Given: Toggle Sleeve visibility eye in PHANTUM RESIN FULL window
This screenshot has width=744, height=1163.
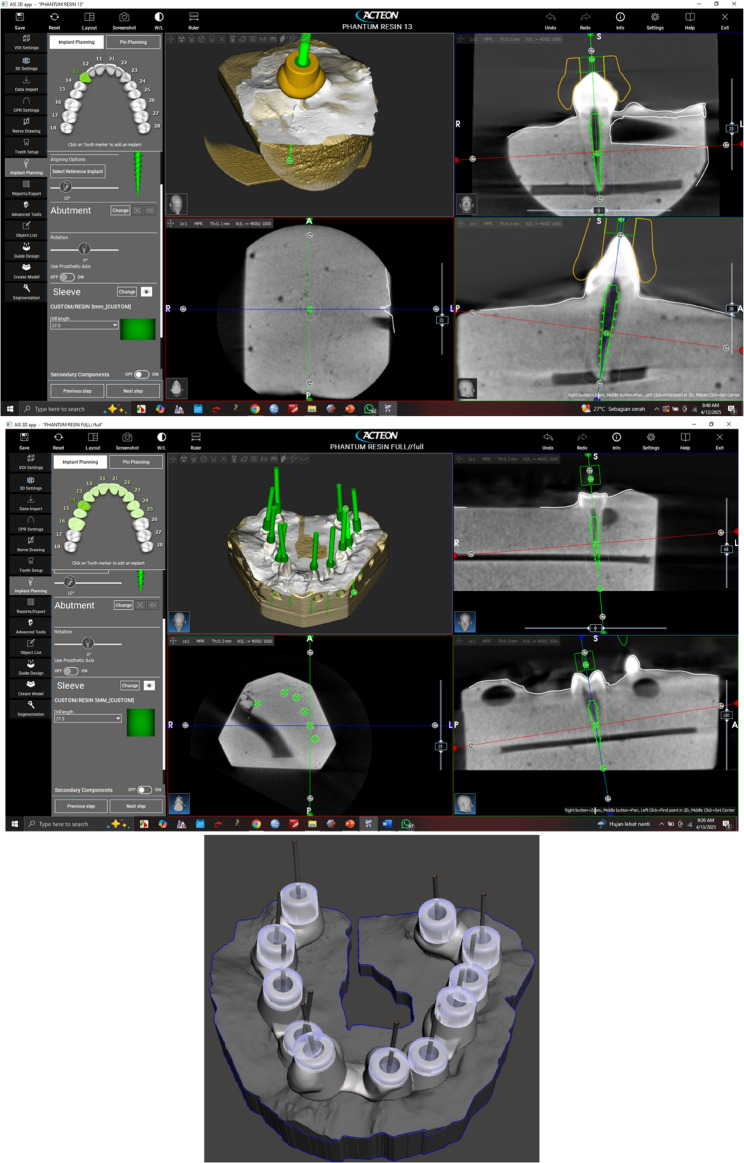Looking at the screenshot, I should click(x=149, y=685).
